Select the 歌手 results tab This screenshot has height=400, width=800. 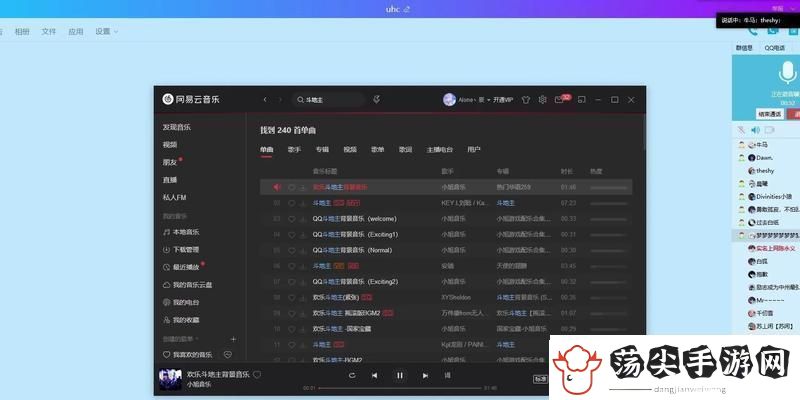(294, 149)
